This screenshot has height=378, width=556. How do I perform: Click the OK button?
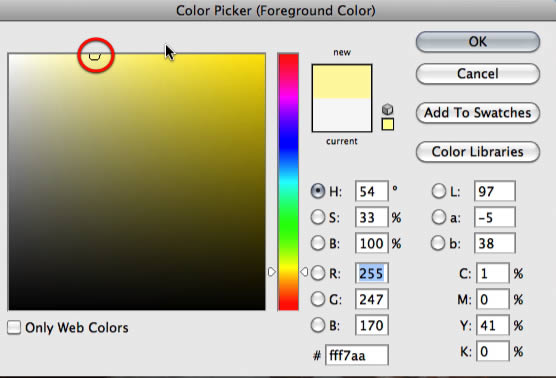tap(478, 42)
